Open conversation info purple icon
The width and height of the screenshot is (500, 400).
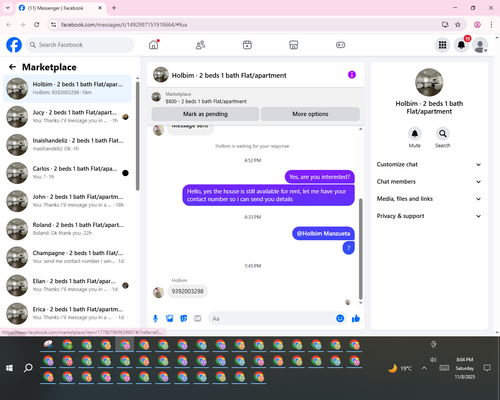(352, 75)
